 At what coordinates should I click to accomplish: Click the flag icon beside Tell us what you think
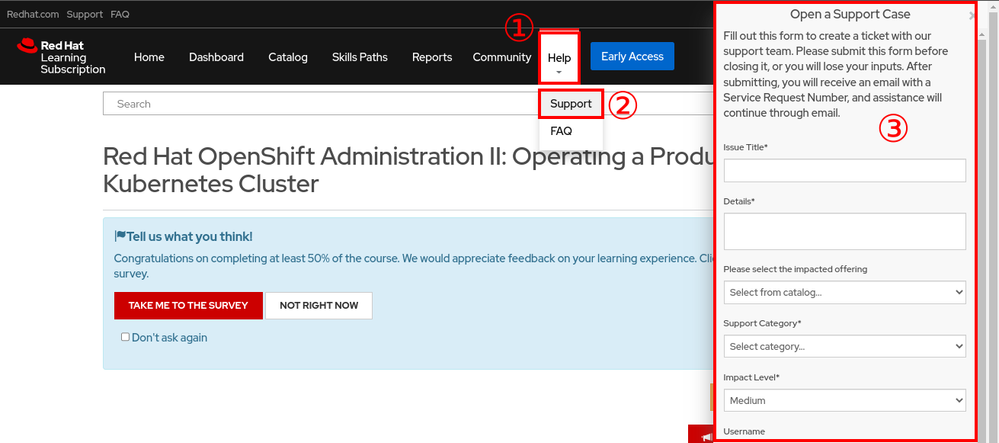coord(120,237)
